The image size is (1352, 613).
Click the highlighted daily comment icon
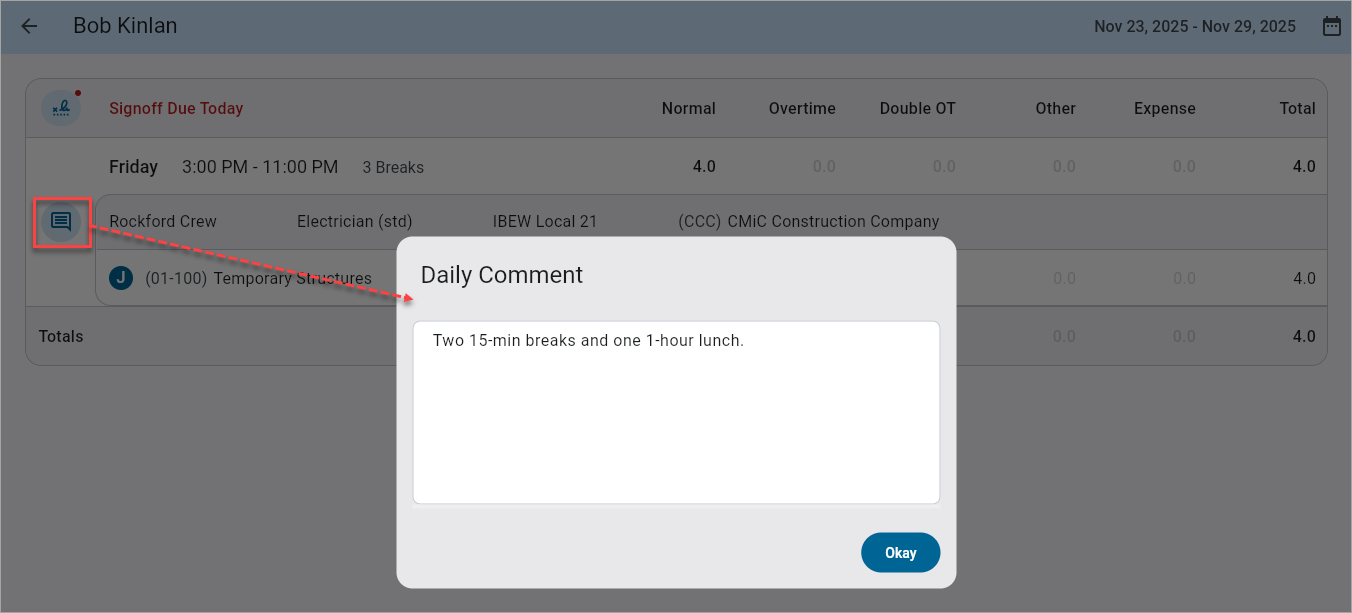[61, 222]
